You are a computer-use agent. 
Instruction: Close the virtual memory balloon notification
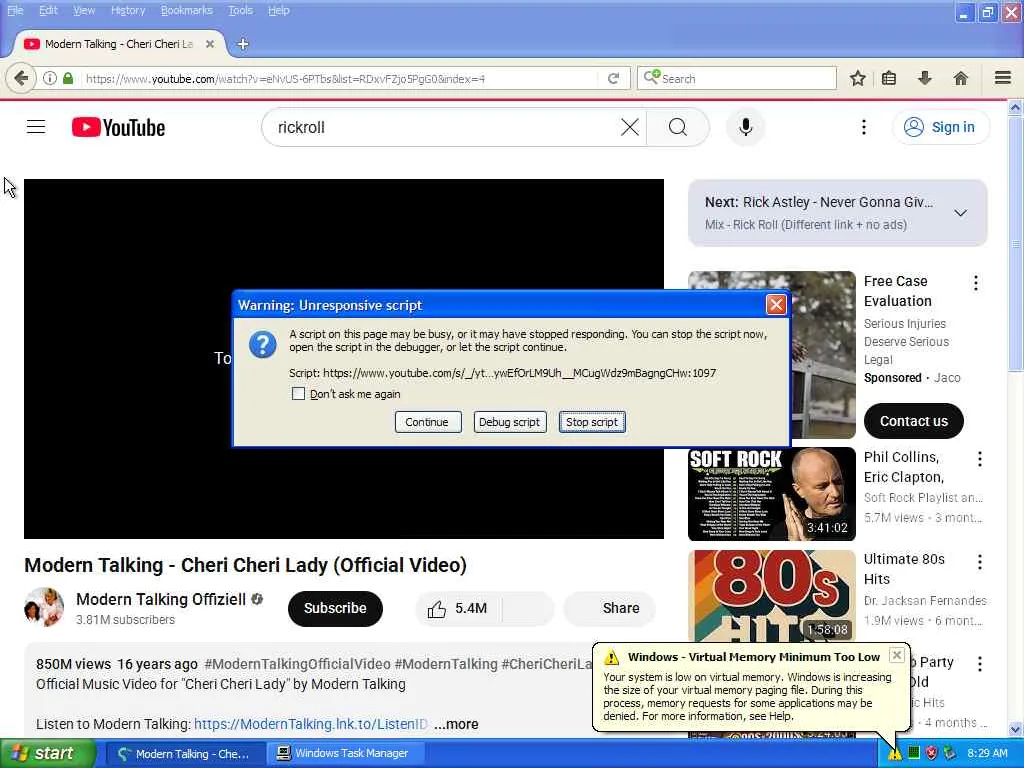tap(897, 655)
